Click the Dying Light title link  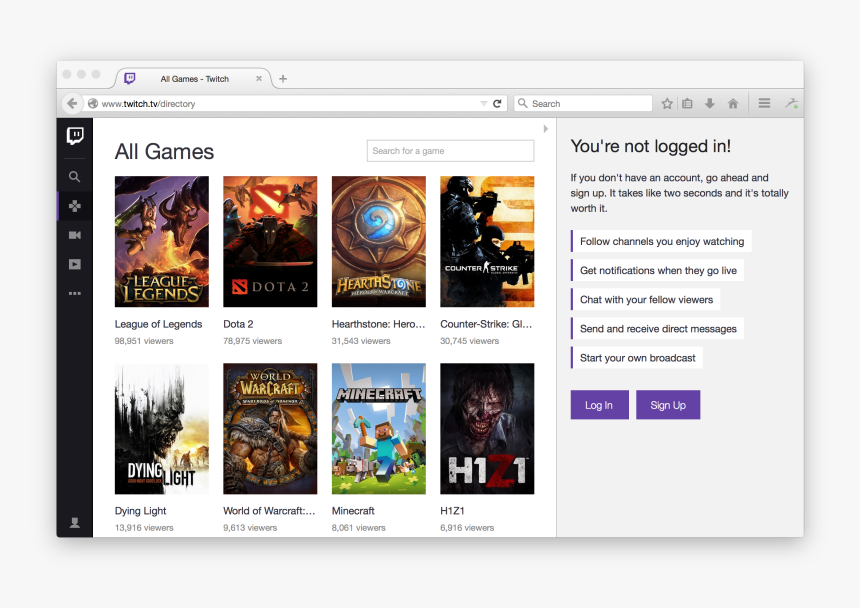(x=140, y=511)
